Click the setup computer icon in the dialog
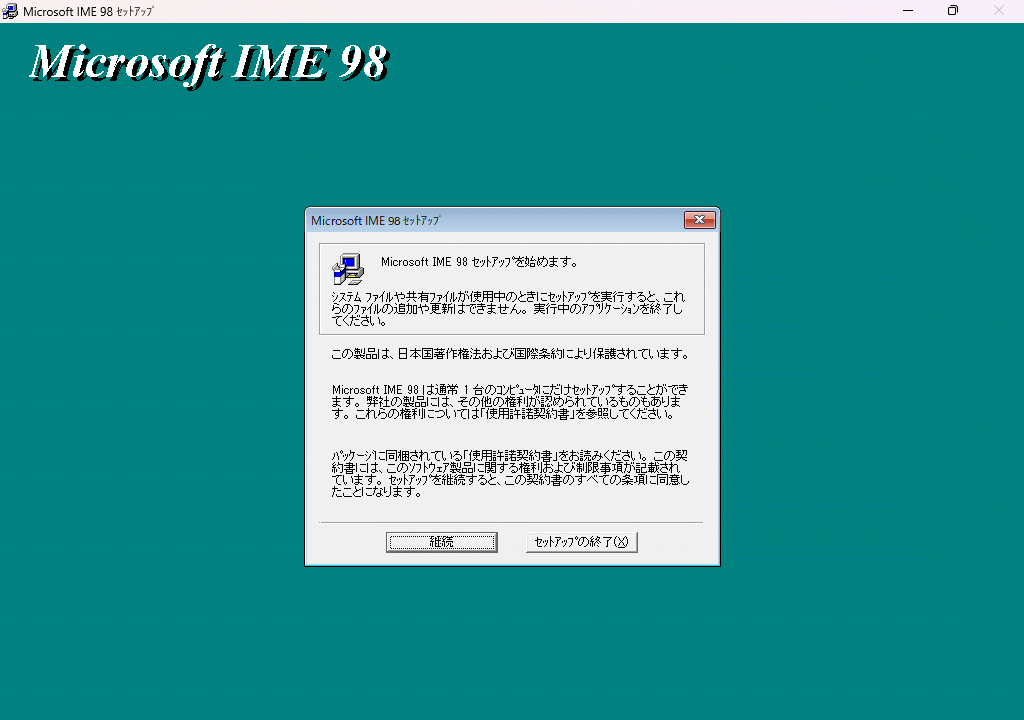Image resolution: width=1024 pixels, height=720 pixels. point(347,268)
